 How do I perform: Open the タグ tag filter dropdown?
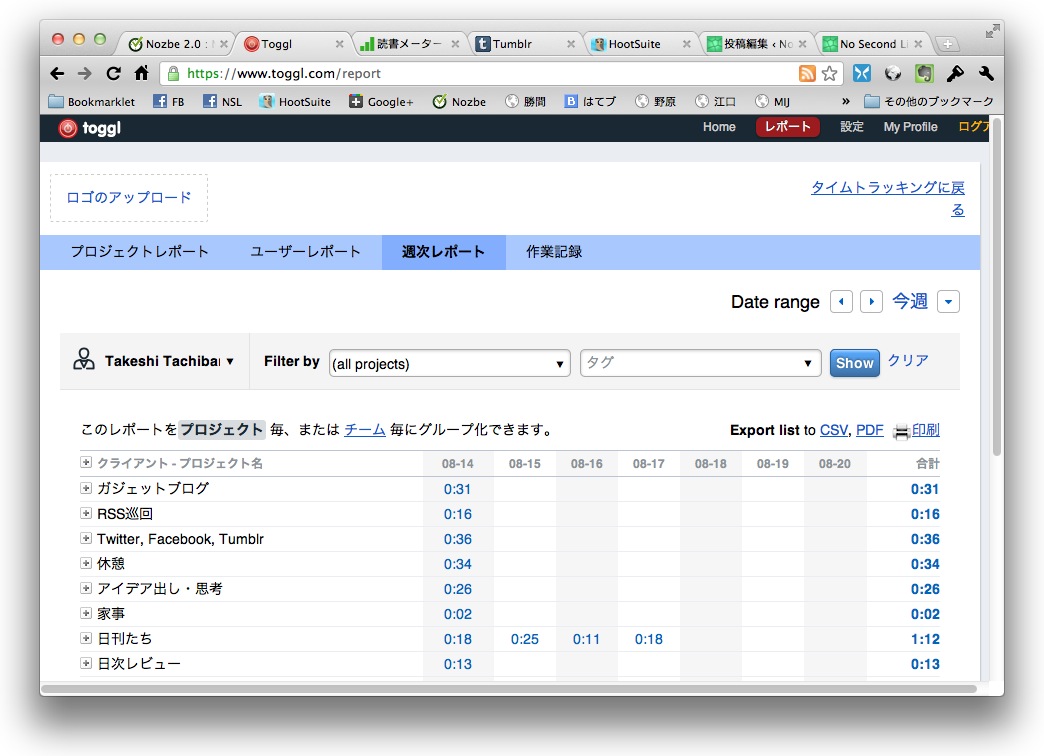700,363
